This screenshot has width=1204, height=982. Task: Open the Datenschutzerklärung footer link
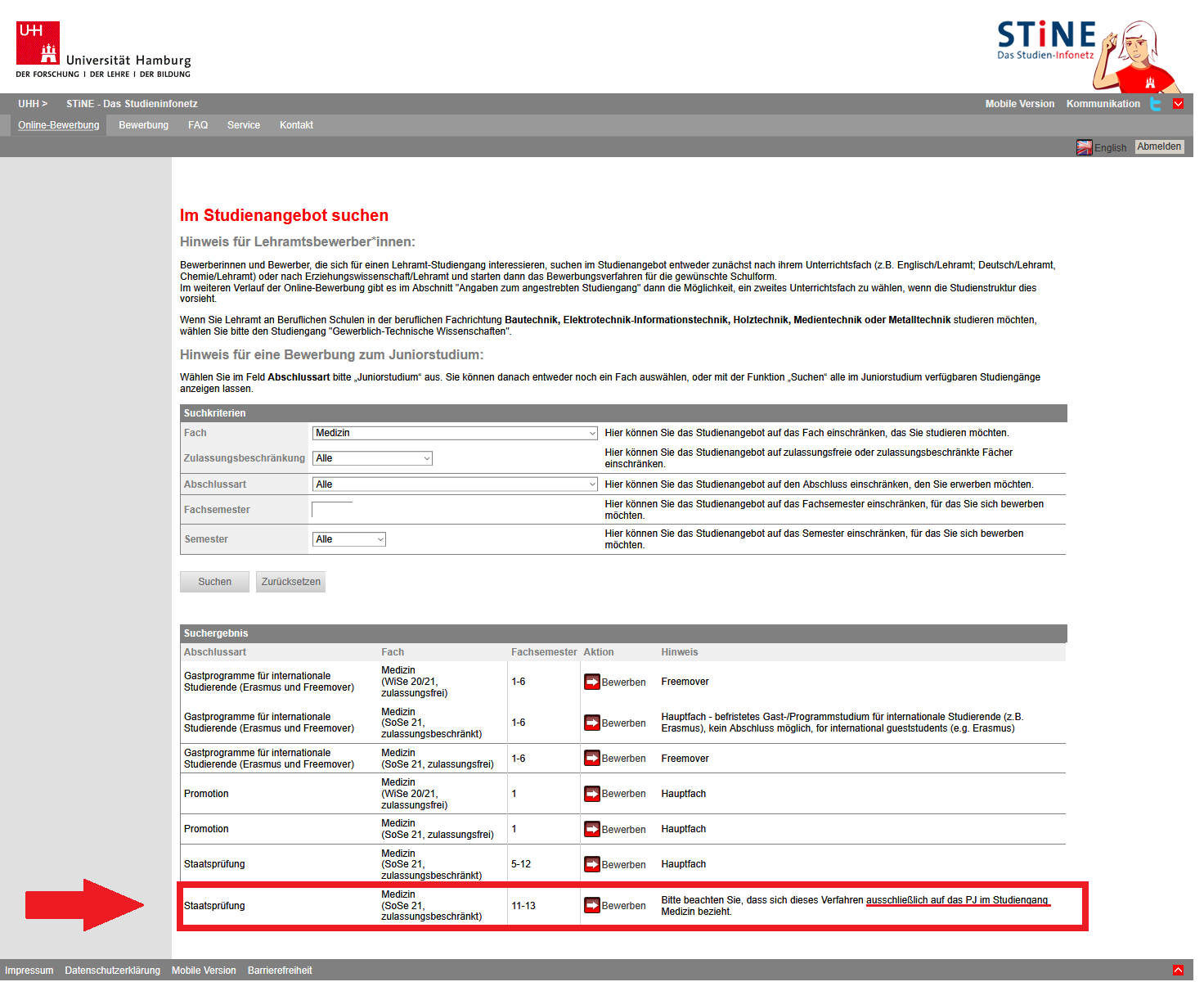112,971
